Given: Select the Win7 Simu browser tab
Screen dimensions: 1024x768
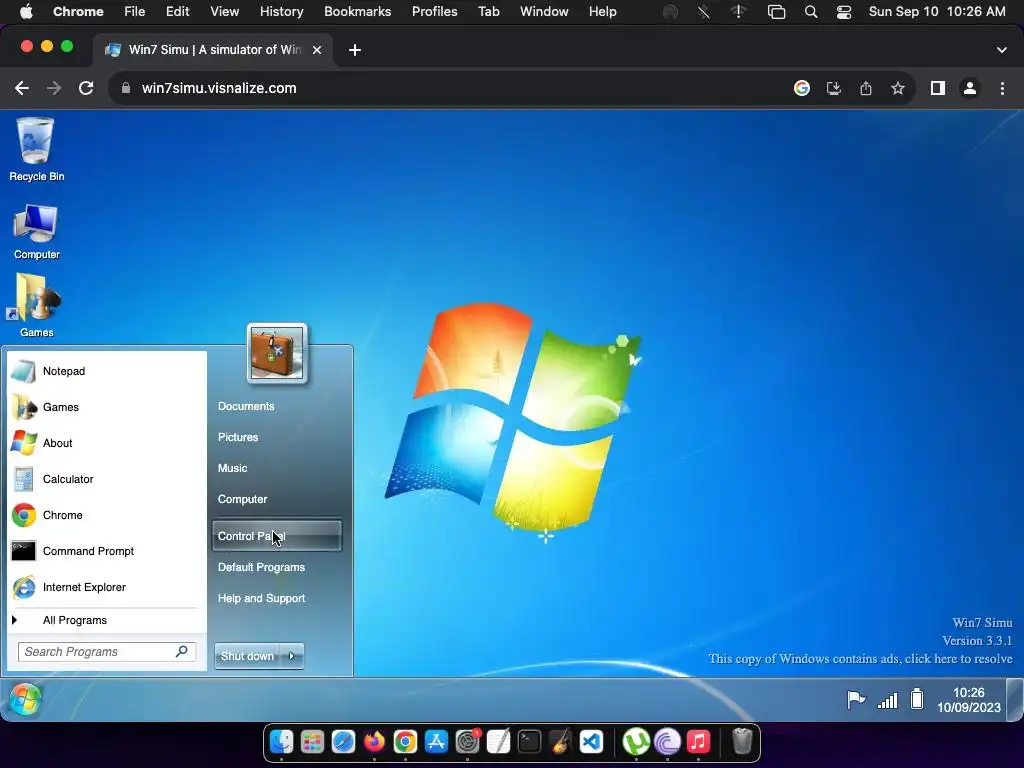Looking at the screenshot, I should click(x=214, y=50).
